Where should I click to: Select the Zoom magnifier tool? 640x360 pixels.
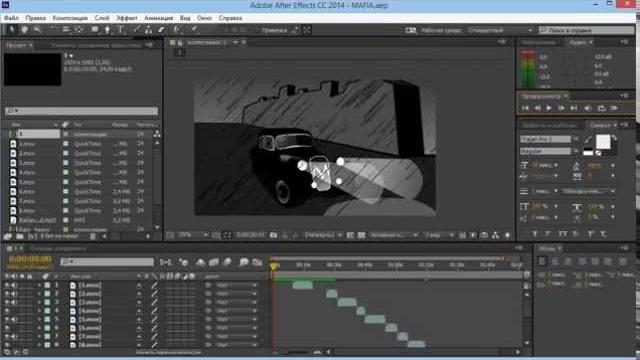coord(37,29)
